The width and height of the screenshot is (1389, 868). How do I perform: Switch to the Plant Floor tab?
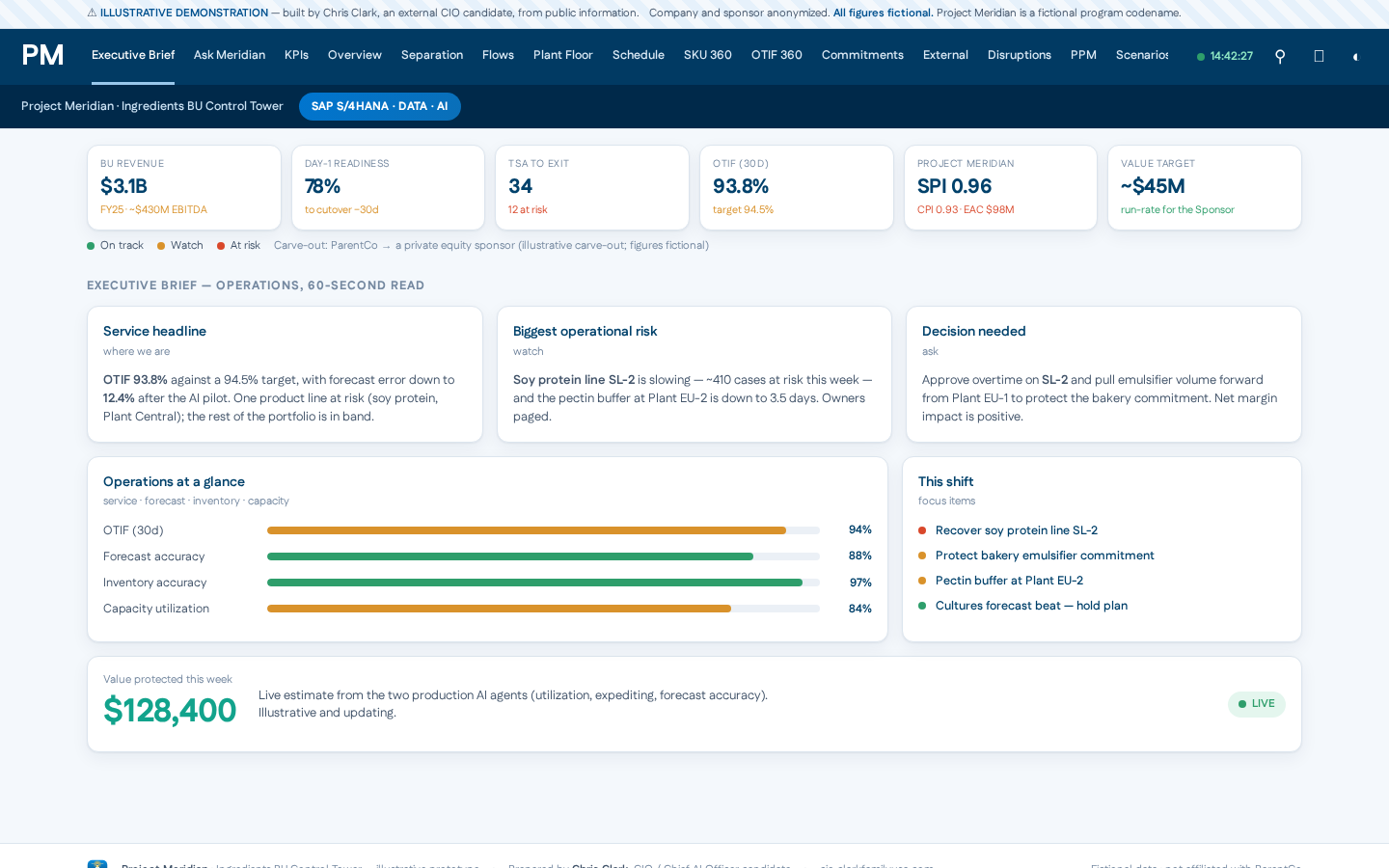563,55
